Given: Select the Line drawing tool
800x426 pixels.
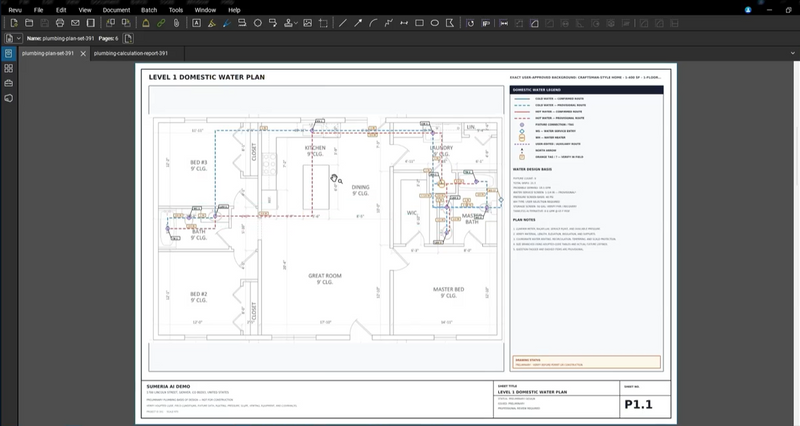Looking at the screenshot, I should tap(343, 23).
